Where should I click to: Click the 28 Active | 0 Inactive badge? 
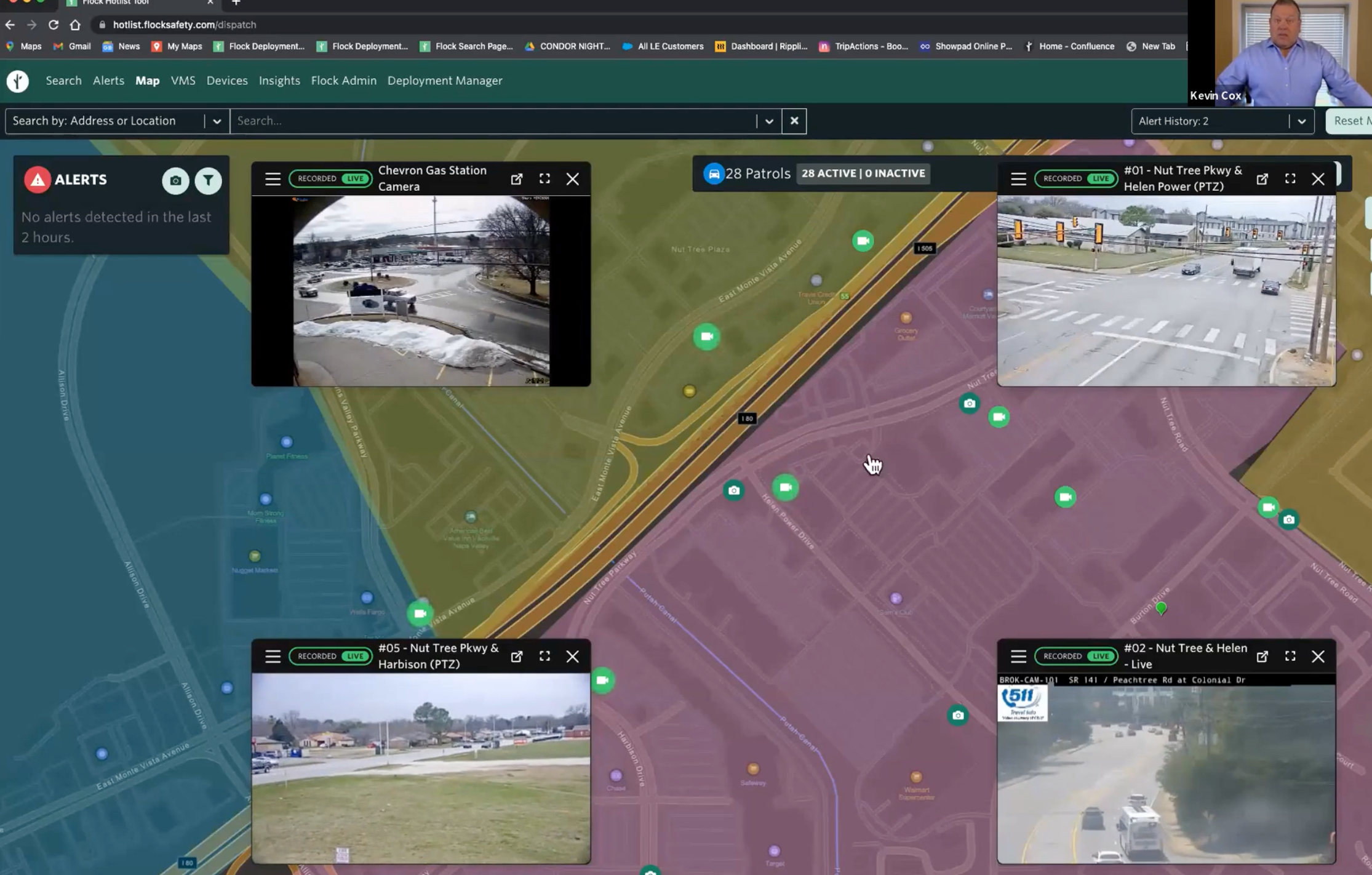coord(863,174)
